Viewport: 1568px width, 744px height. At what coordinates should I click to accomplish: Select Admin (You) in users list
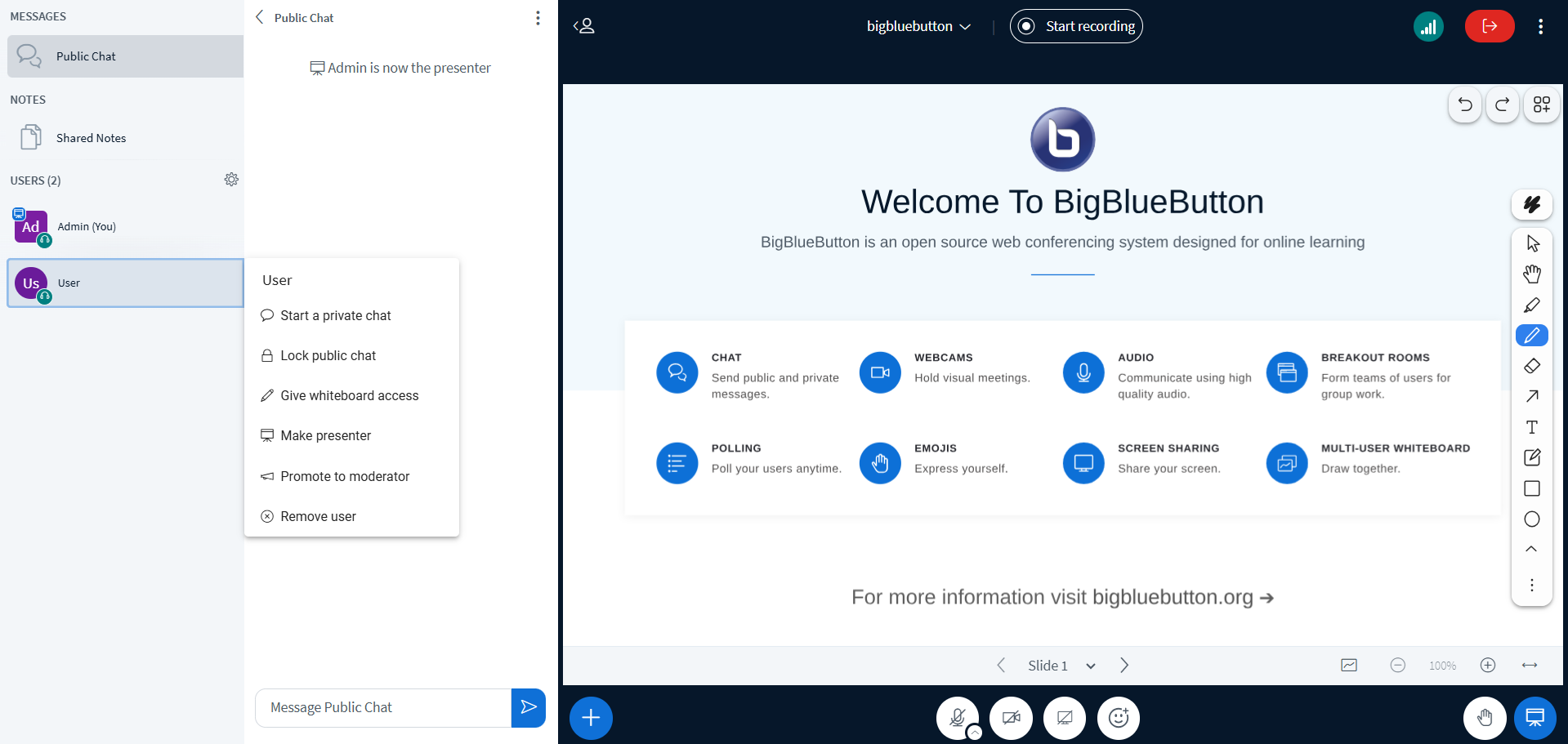pos(125,227)
